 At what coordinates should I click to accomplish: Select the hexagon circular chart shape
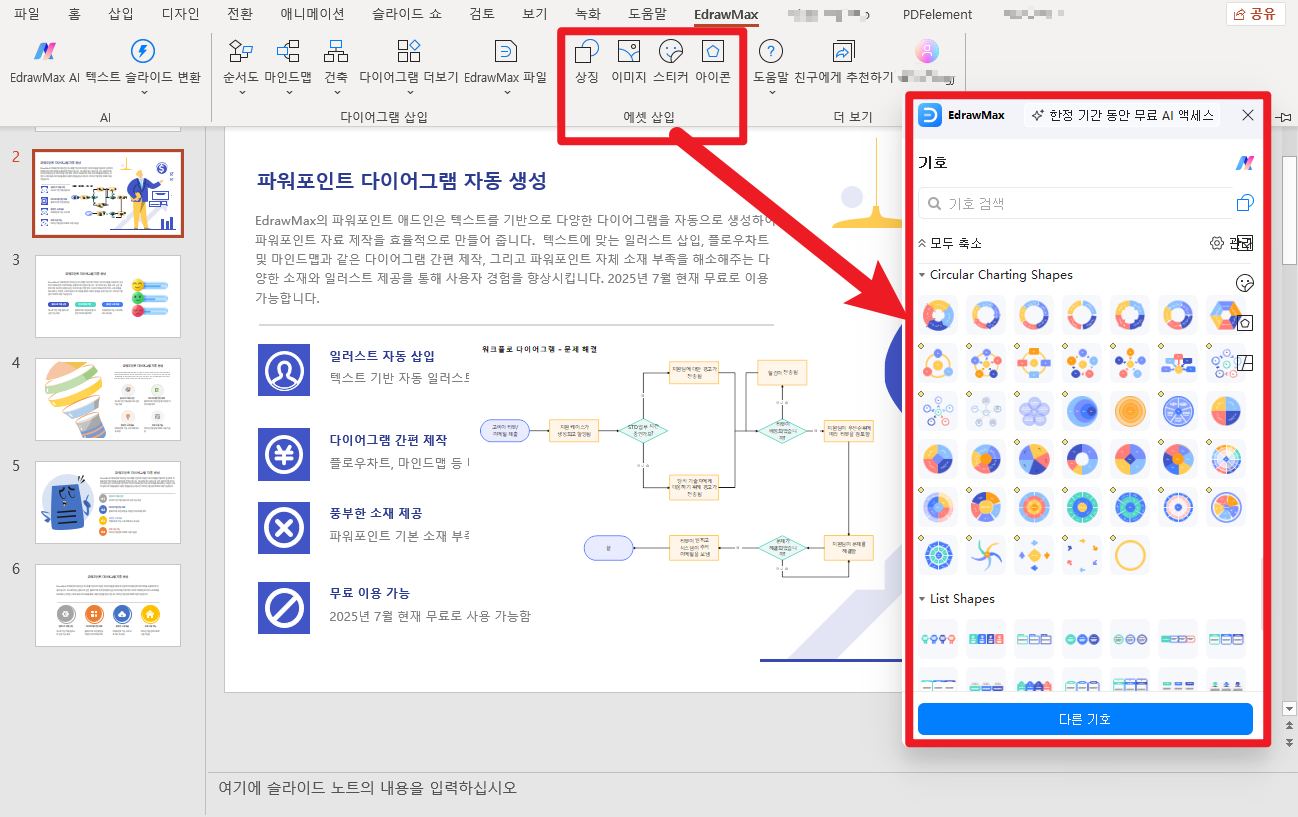1226,315
